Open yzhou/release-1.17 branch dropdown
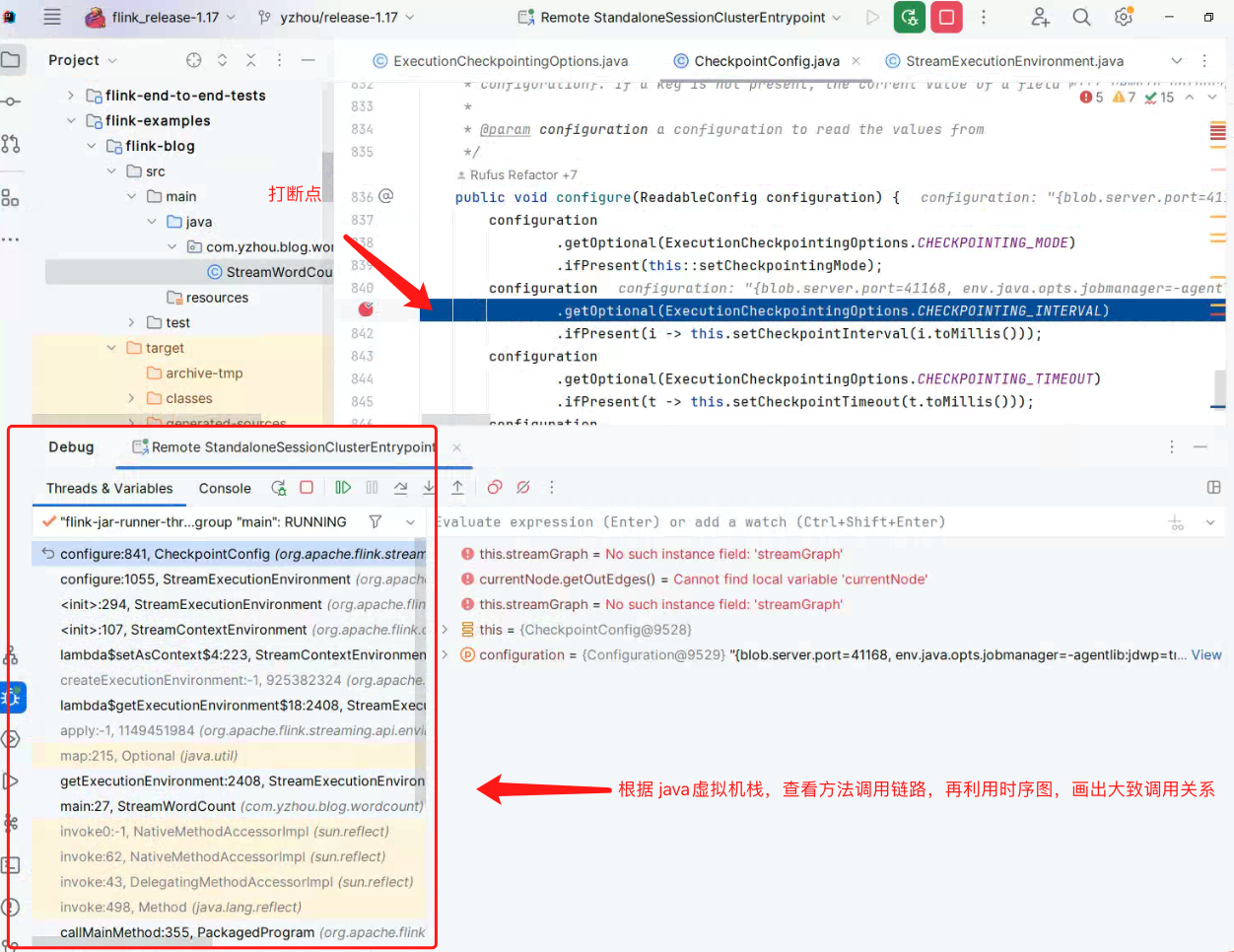 tap(336, 17)
